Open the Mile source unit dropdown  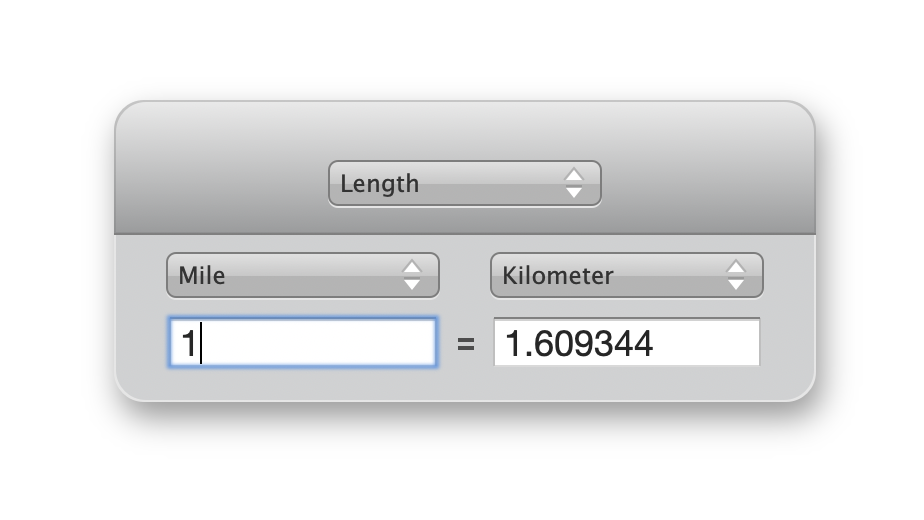[x=302, y=275]
